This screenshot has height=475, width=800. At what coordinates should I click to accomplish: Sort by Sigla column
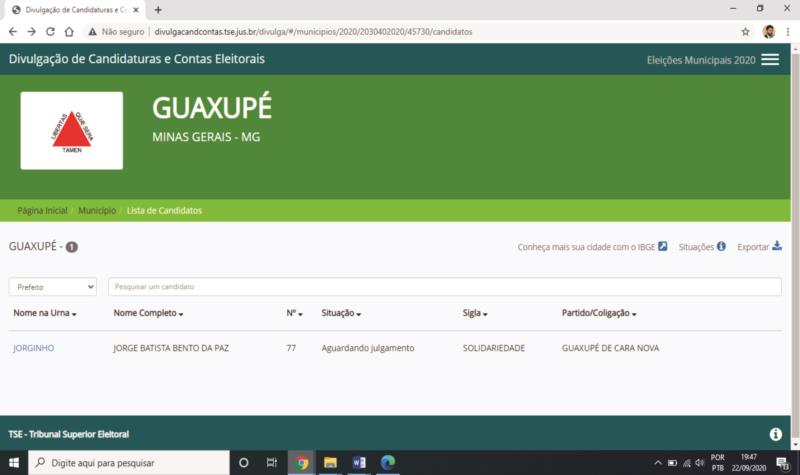click(475, 313)
